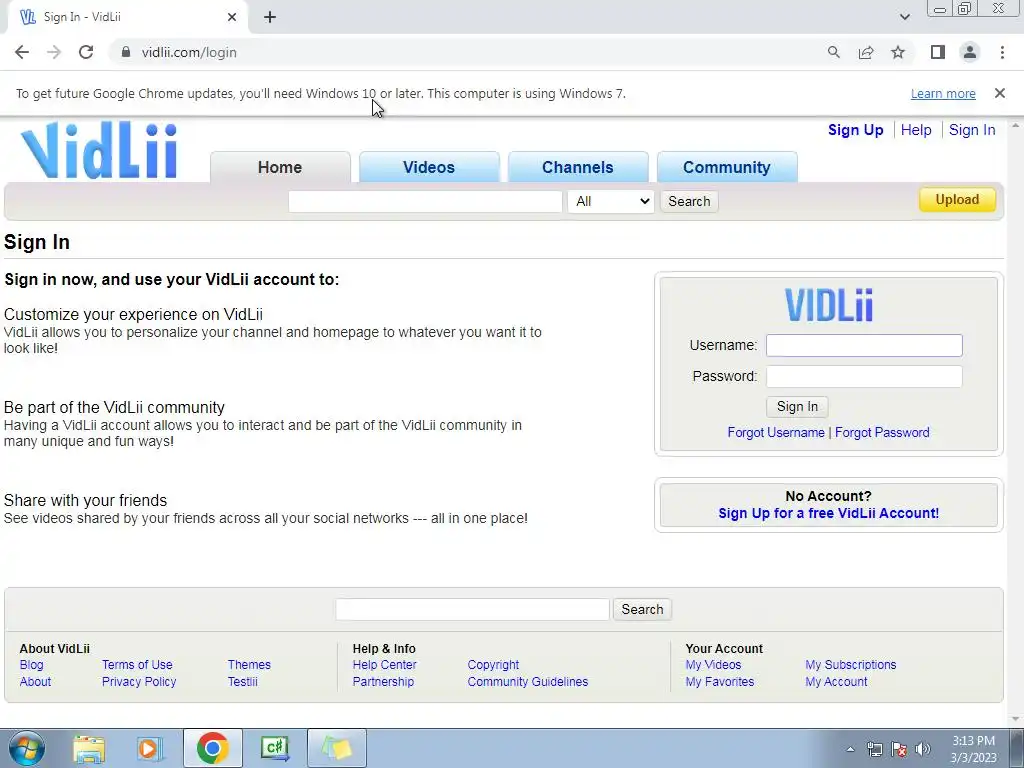1024x768 pixels.
Task: Open the Chrome profile avatar
Action: pyautogui.click(x=970, y=52)
